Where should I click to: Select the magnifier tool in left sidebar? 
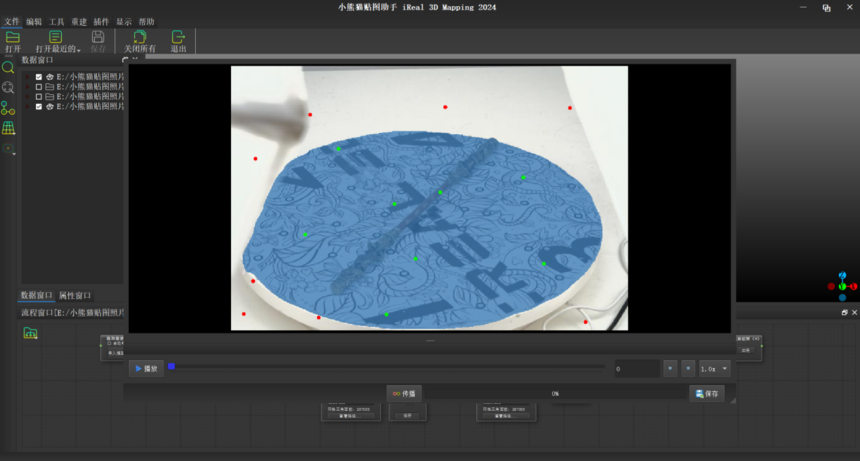coord(8,67)
